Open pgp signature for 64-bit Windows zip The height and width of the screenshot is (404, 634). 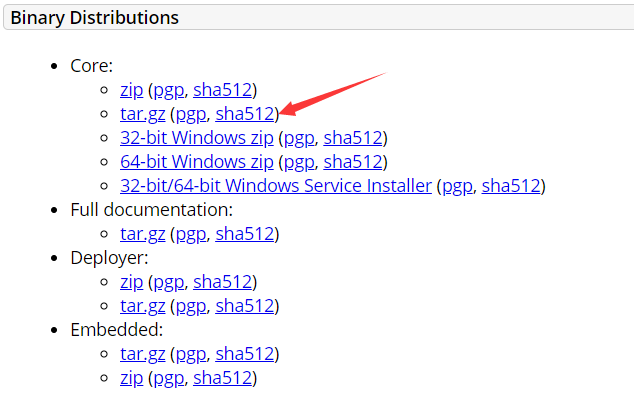coord(299,162)
